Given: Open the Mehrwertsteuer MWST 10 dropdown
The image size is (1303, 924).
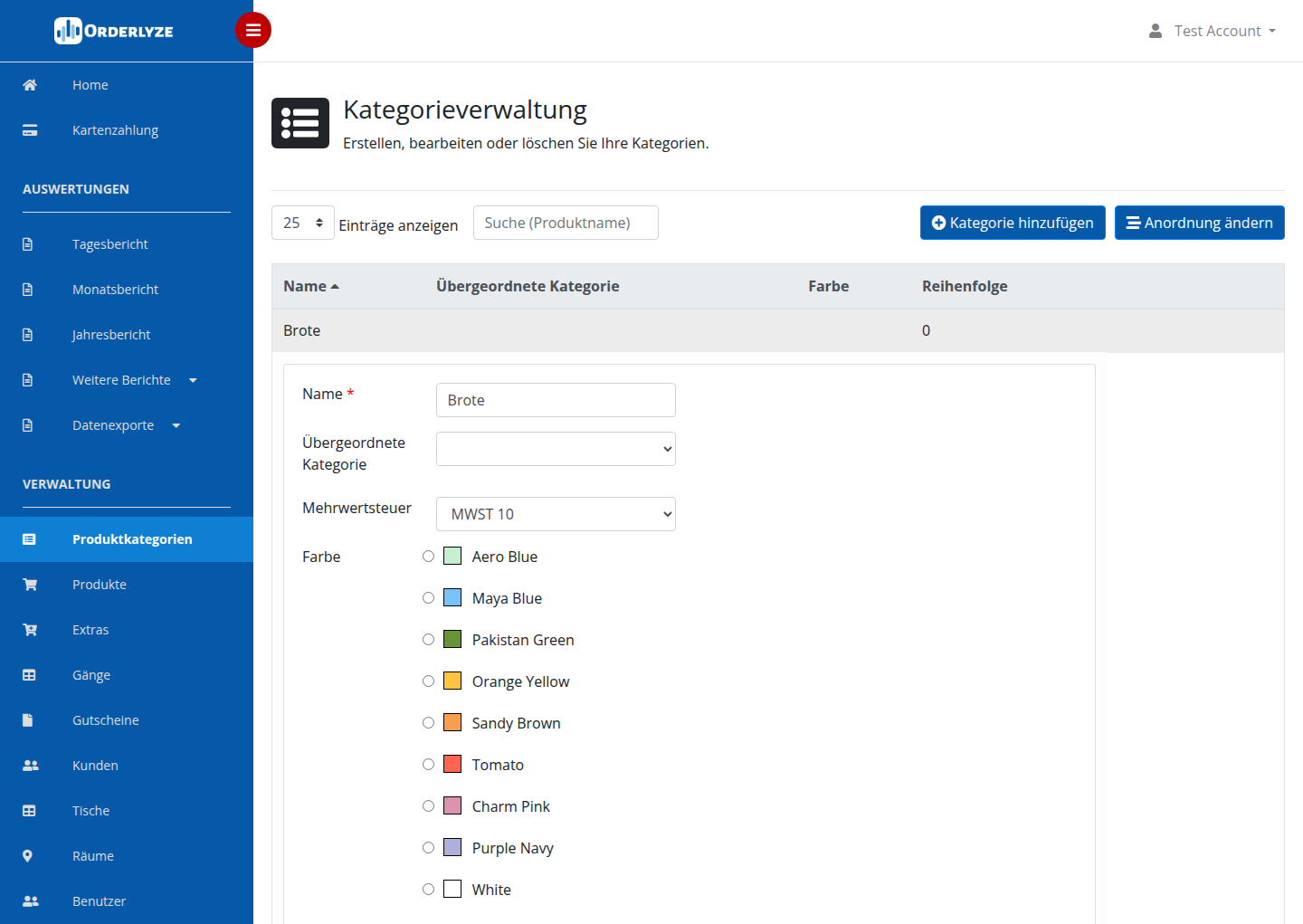Looking at the screenshot, I should click(556, 514).
